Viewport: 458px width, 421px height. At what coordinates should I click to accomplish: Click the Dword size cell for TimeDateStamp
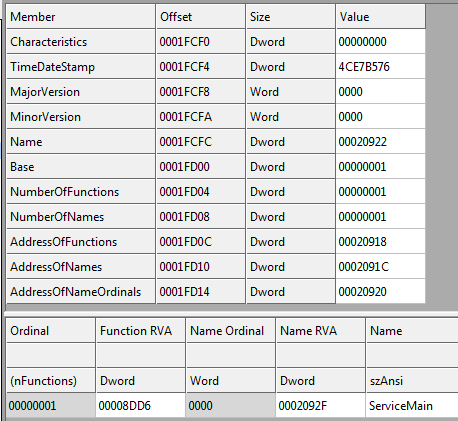[291, 67]
